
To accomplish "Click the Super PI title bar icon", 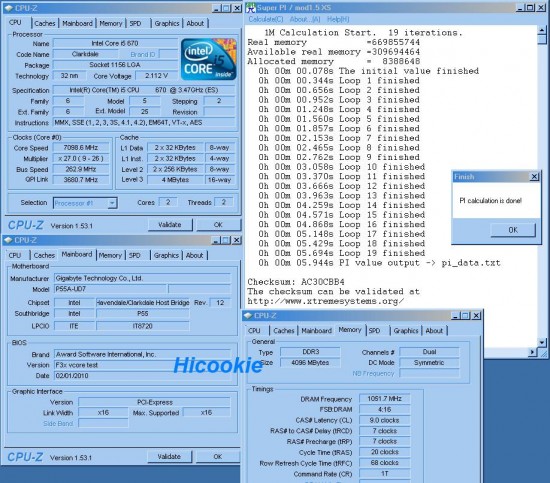I will tap(251, 8).
